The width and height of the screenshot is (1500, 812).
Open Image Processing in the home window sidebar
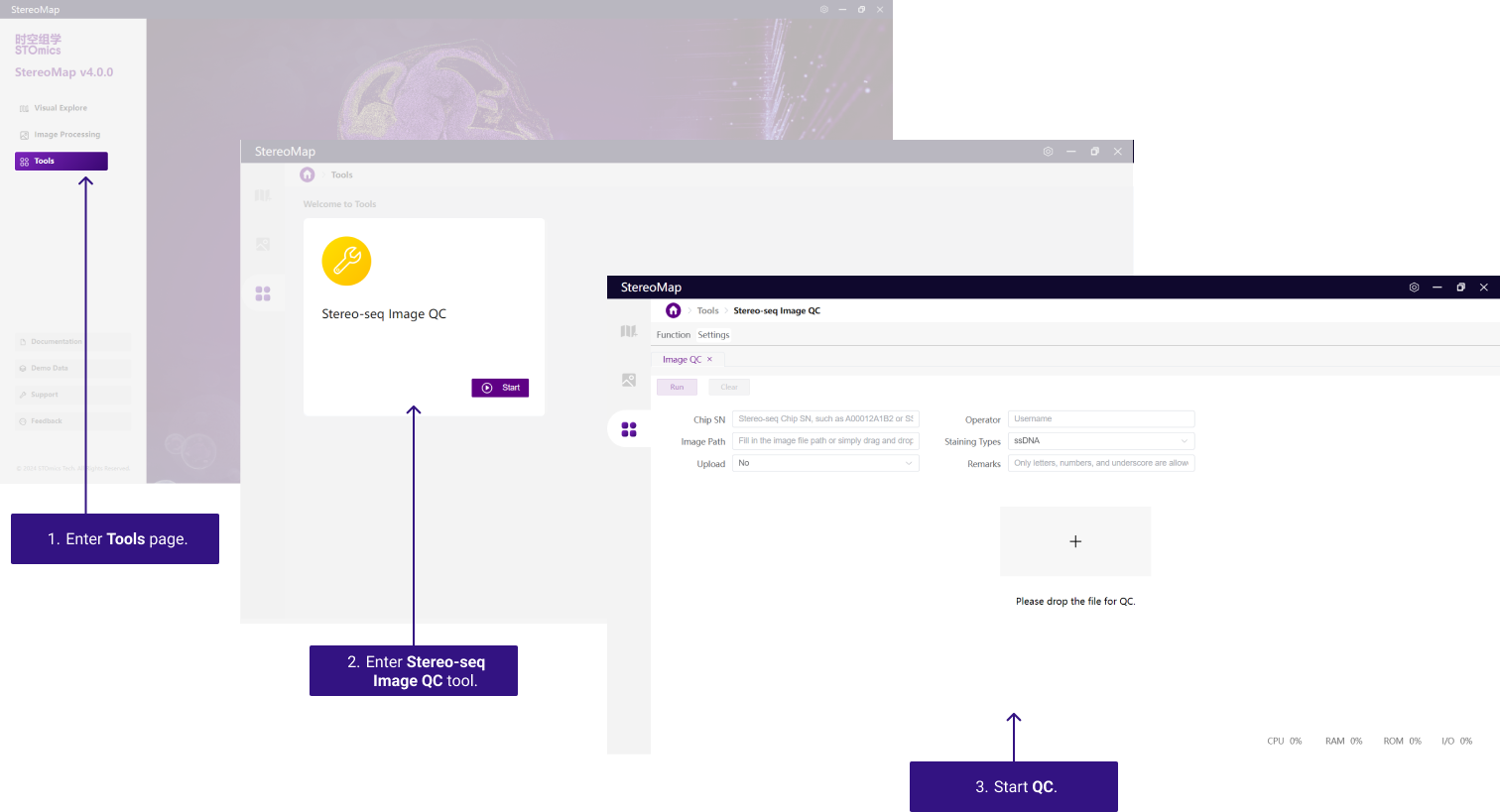[62, 135]
